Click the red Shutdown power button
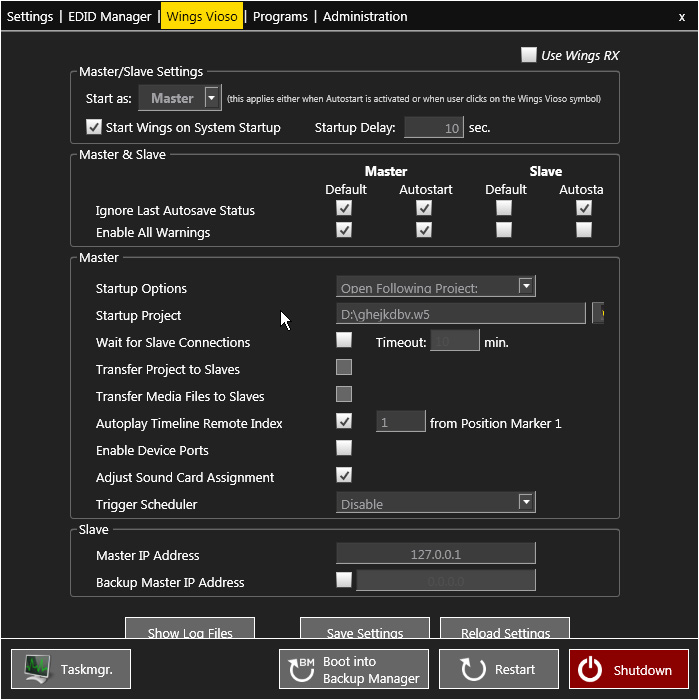Image resolution: width=699 pixels, height=700 pixels. pos(628,669)
